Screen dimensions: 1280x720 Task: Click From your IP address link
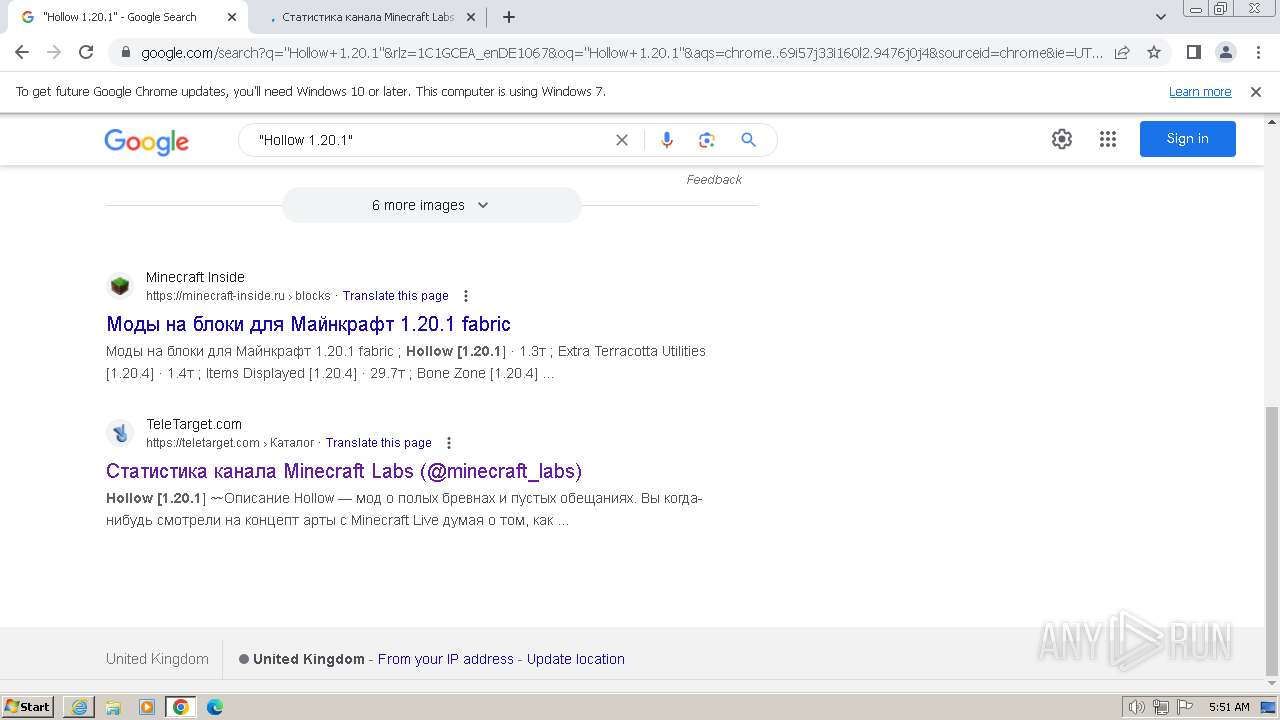point(446,659)
